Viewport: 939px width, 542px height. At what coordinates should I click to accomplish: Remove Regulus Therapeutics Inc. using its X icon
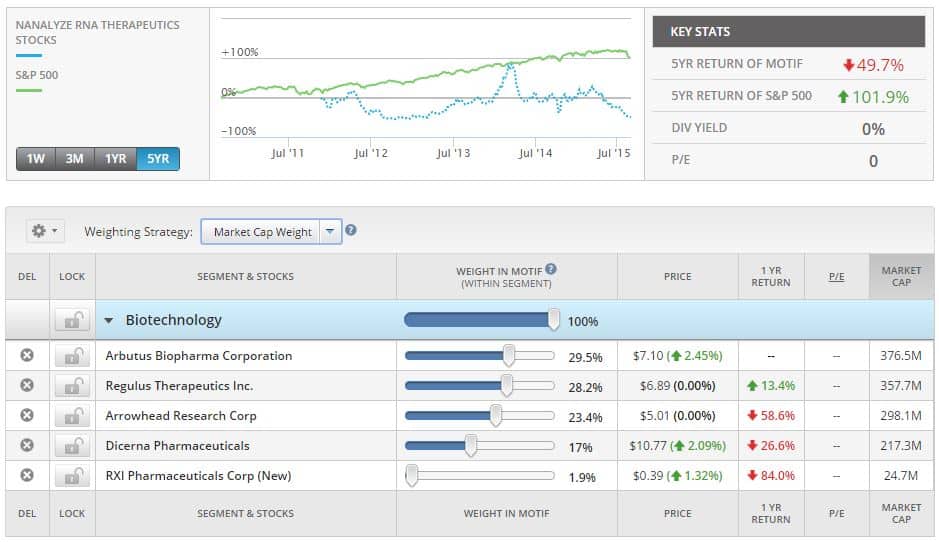27,386
